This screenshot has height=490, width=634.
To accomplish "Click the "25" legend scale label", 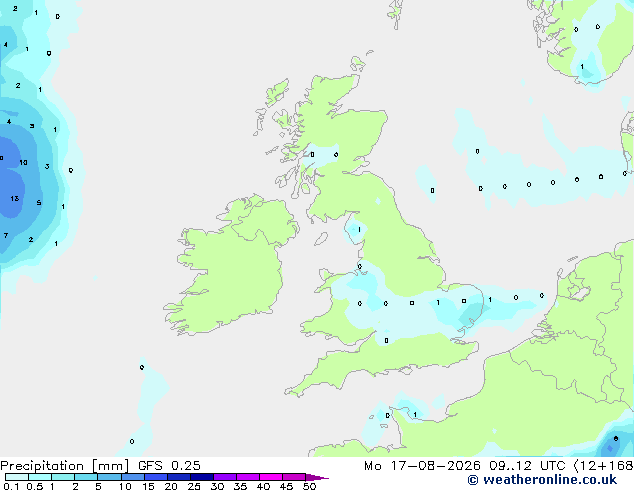I will (x=194, y=486).
